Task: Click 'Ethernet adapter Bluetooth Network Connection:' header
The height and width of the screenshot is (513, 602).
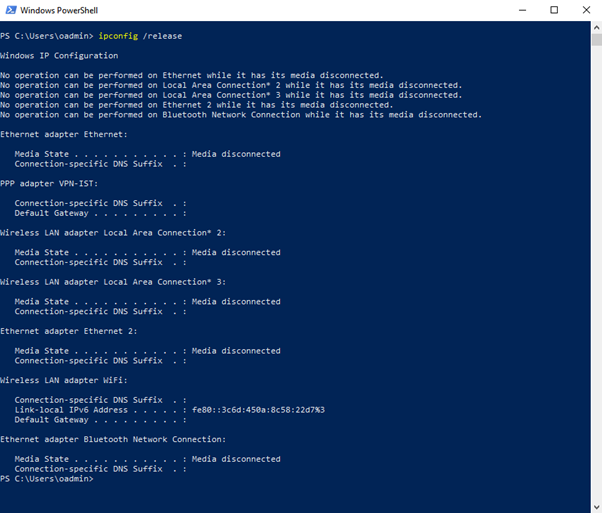Action: click(x=113, y=439)
